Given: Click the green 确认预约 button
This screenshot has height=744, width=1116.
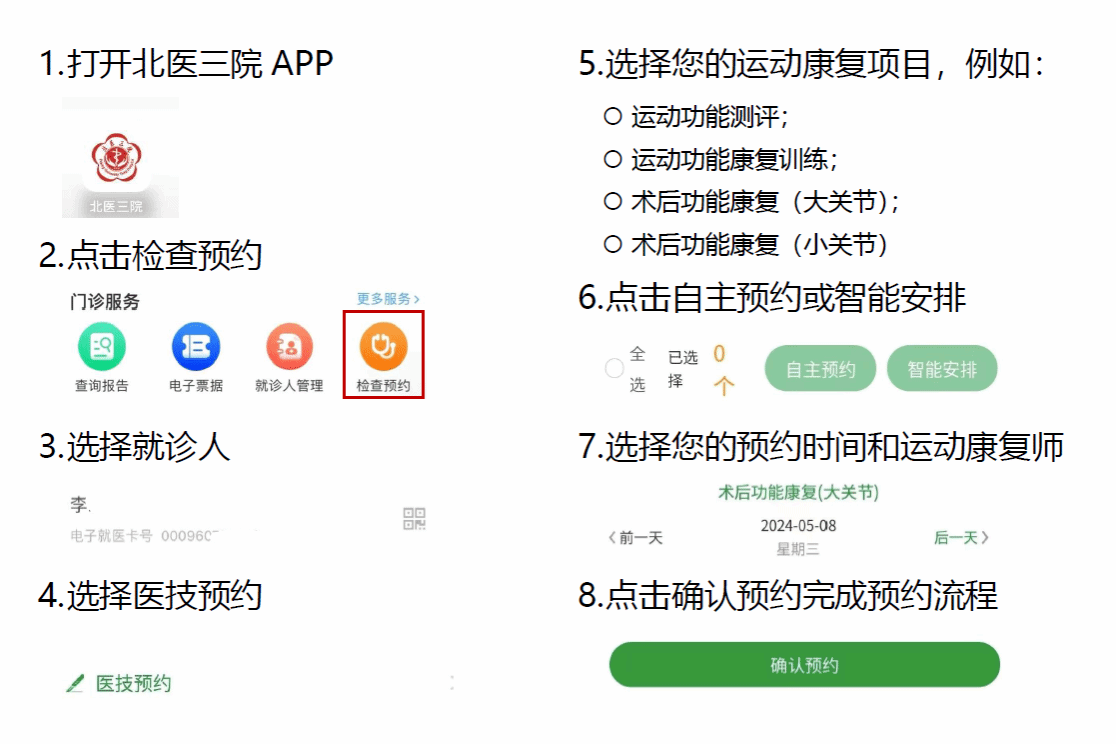Looking at the screenshot, I should [804, 665].
